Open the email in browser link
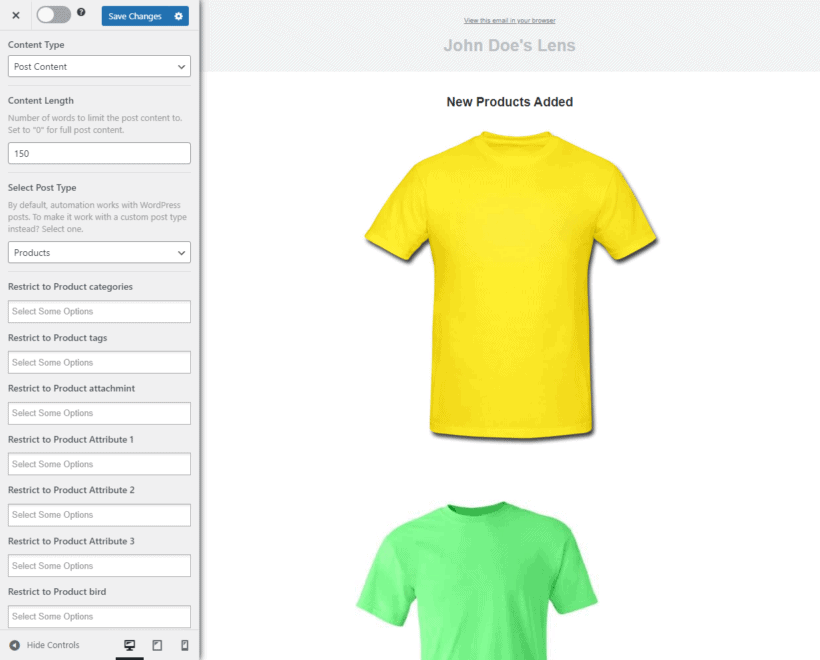820x660 pixels. pyautogui.click(x=510, y=20)
